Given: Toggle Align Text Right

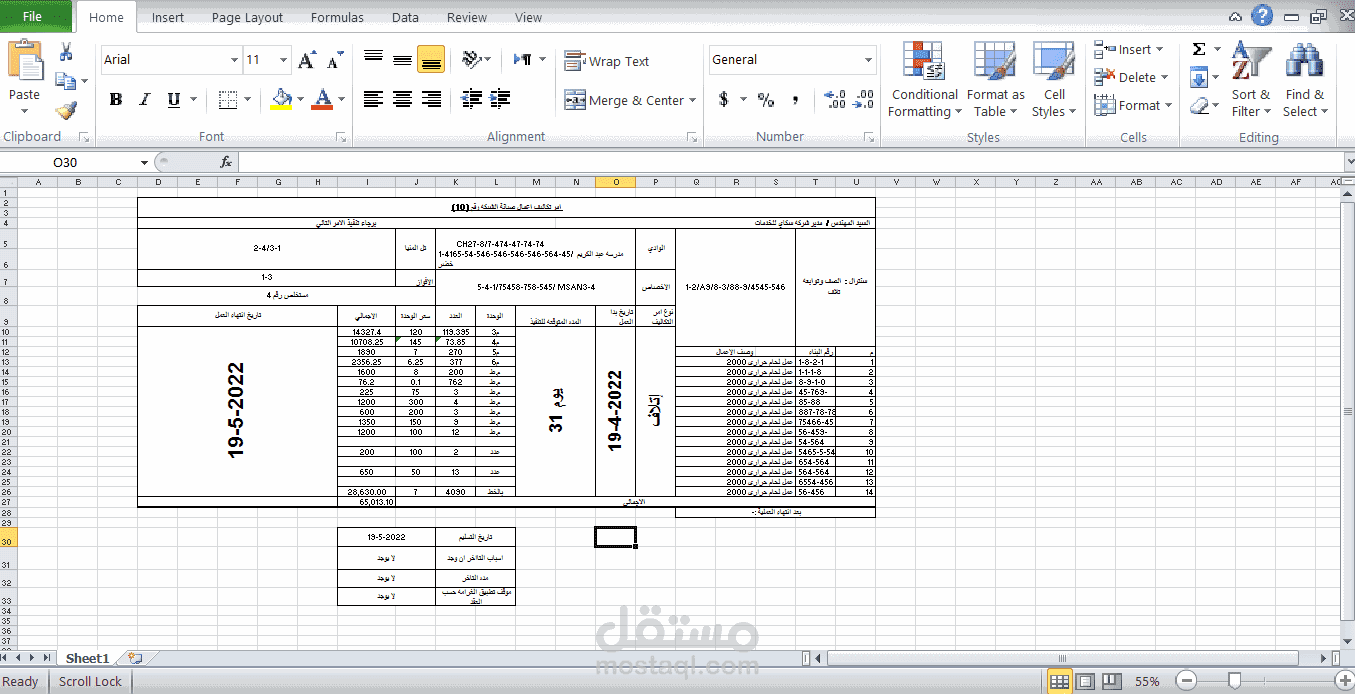Looking at the screenshot, I should pyautogui.click(x=431, y=99).
